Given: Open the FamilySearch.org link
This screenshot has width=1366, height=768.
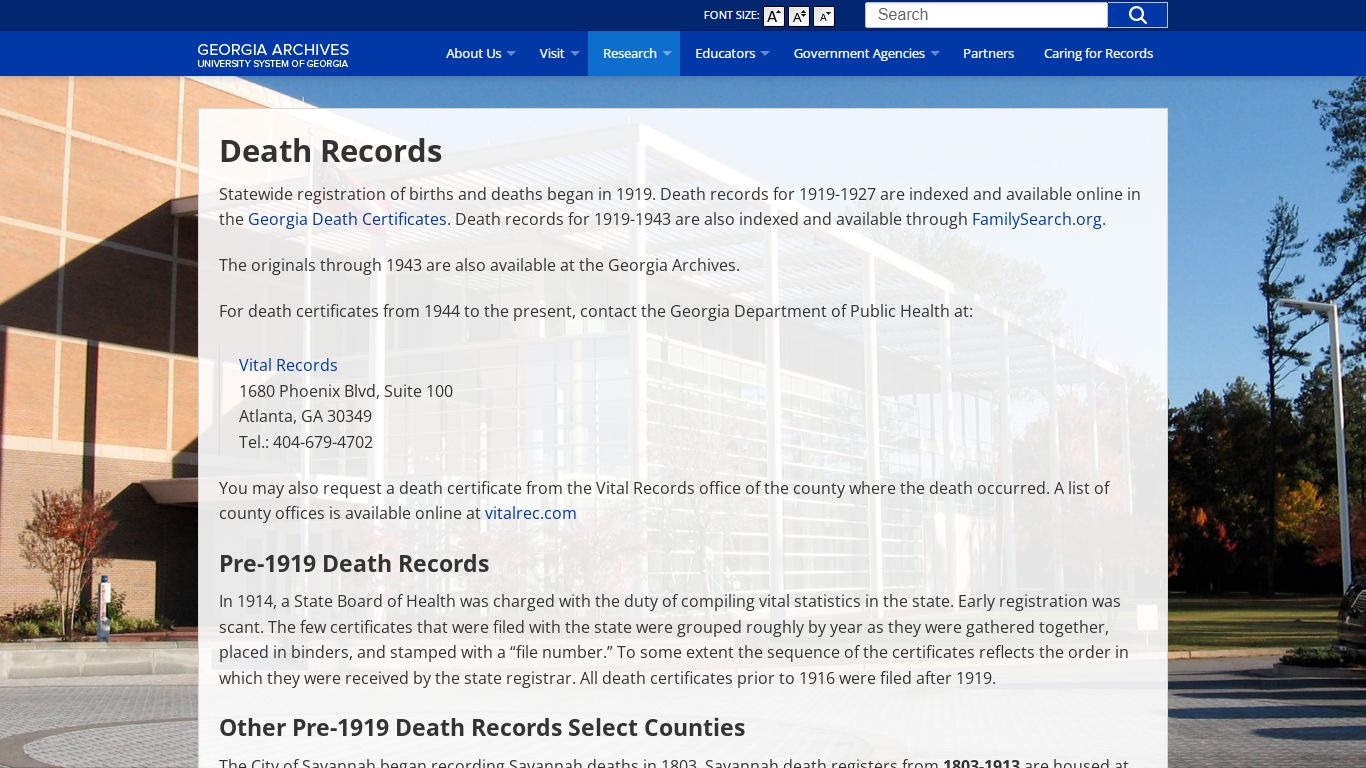Looking at the screenshot, I should [x=1037, y=219].
